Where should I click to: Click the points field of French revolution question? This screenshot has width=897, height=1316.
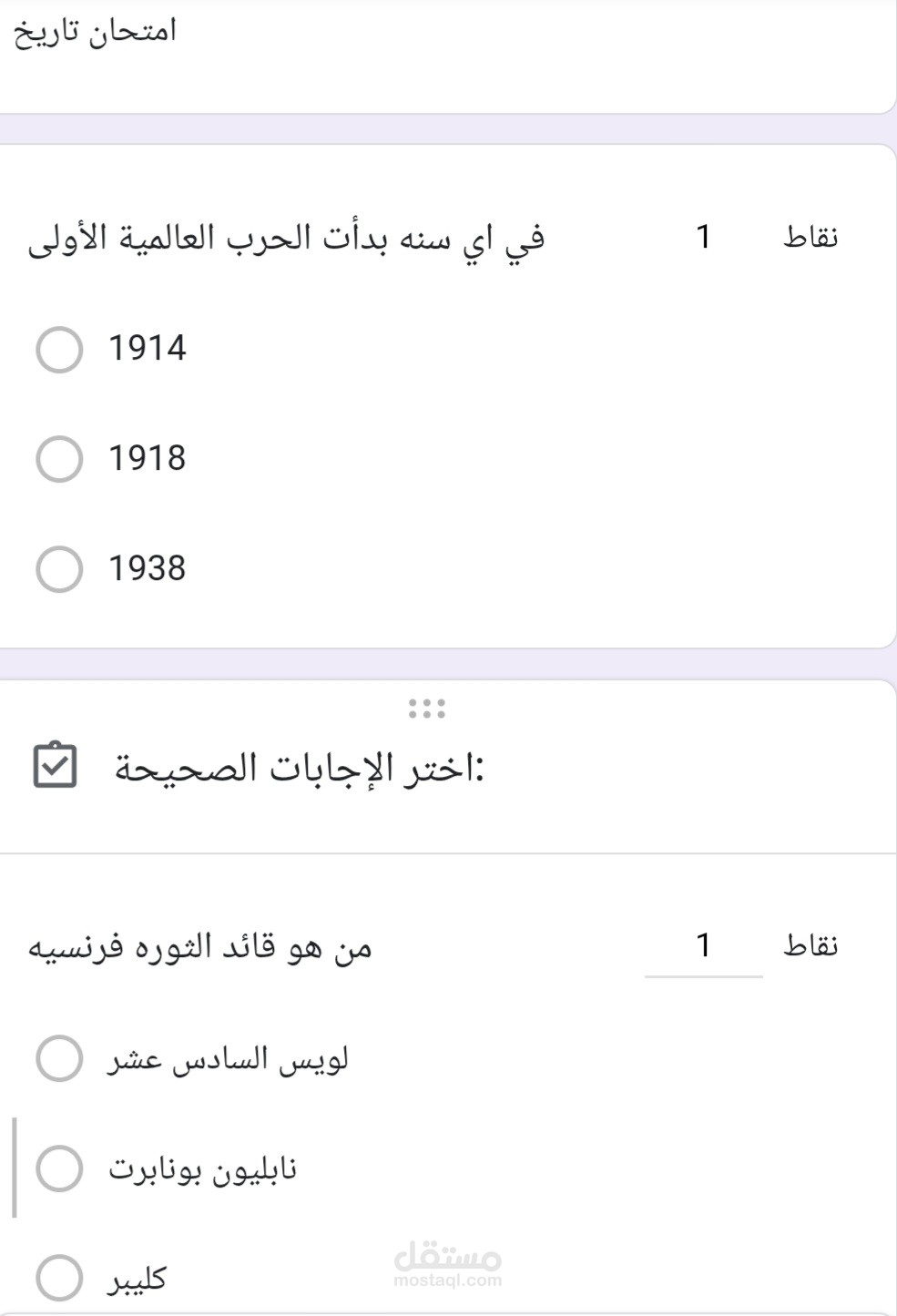[703, 947]
